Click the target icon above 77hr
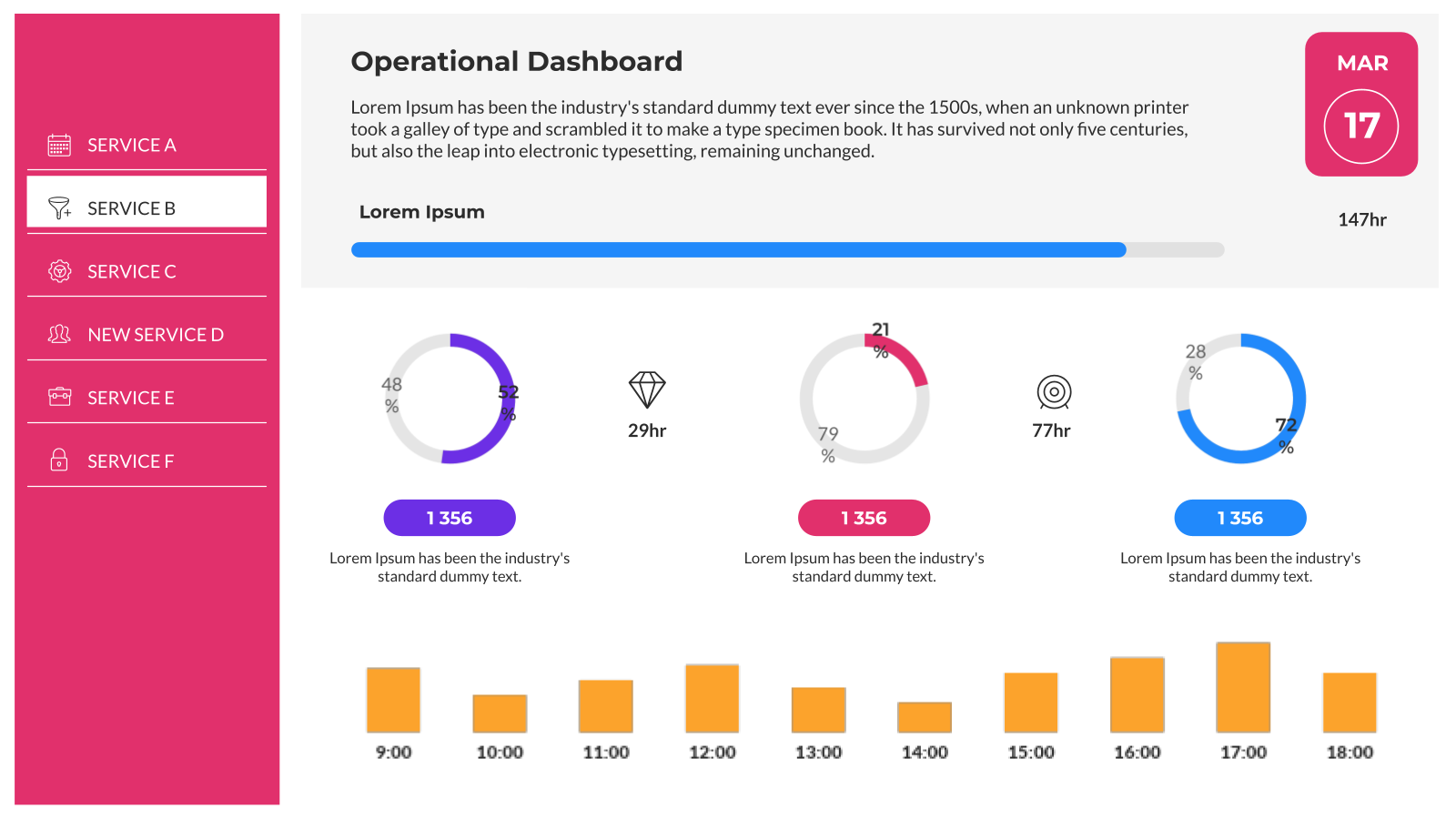The height and width of the screenshot is (819, 1456). 1054,392
